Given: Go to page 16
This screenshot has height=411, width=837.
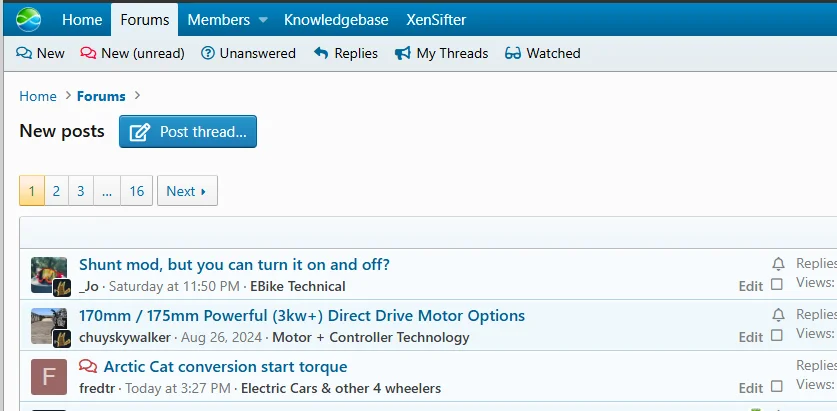Looking at the screenshot, I should [137, 191].
